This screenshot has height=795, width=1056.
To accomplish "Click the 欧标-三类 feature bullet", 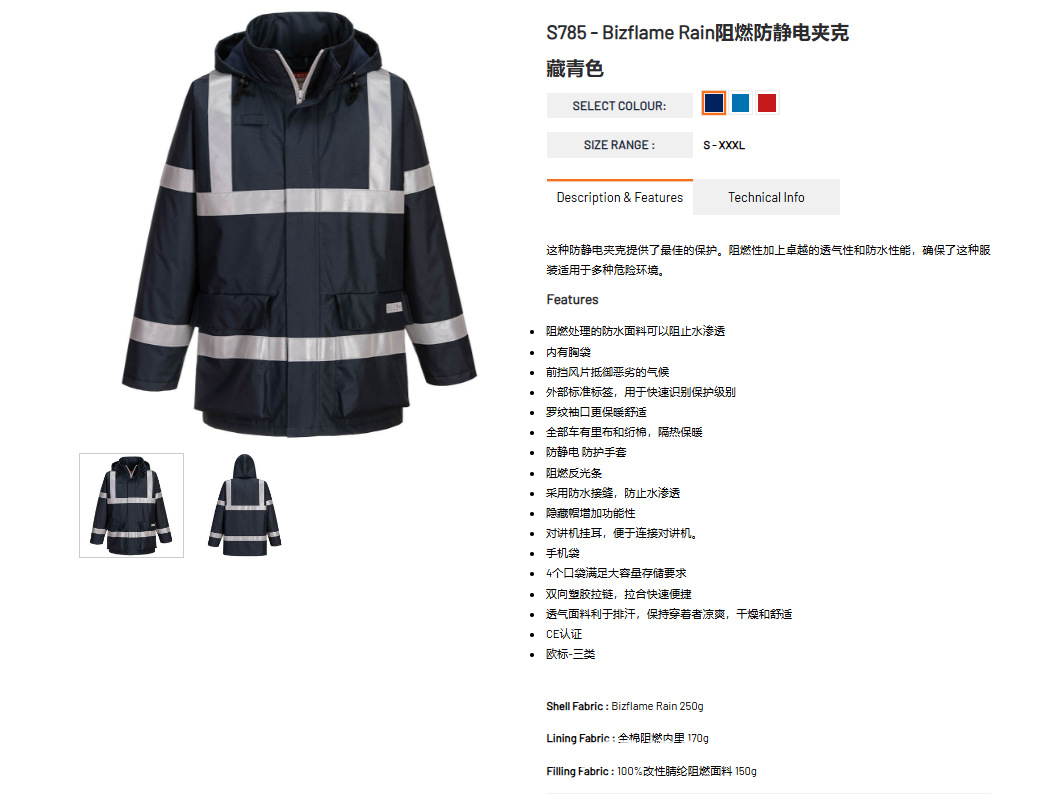I will click(x=570, y=654).
